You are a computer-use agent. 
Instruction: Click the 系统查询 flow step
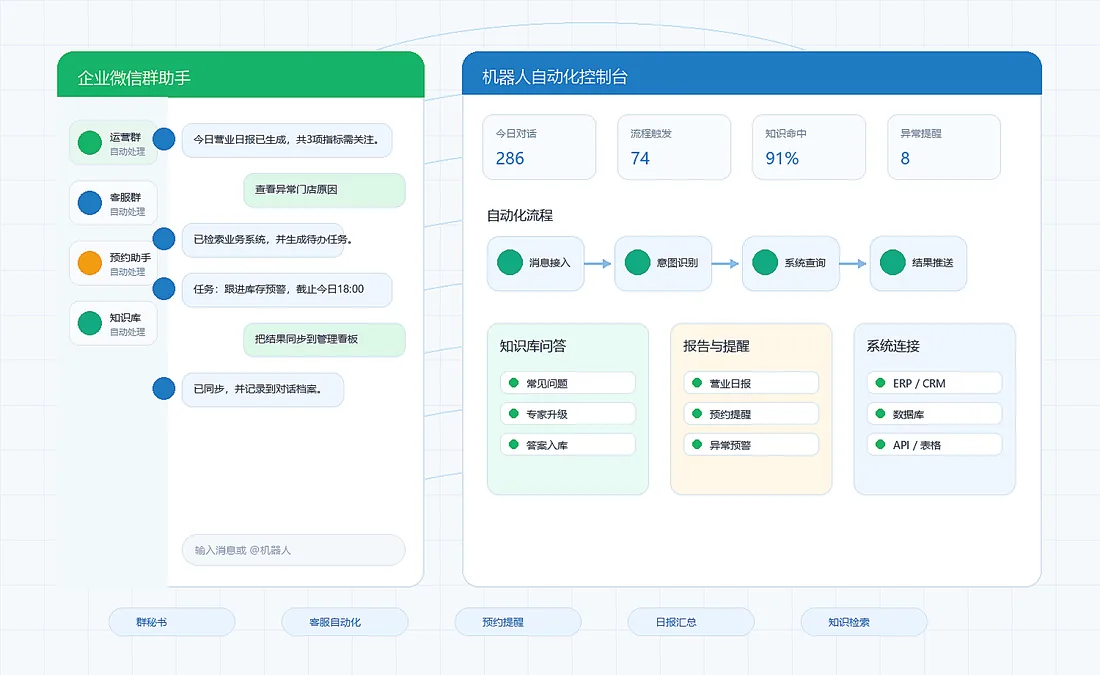coord(791,263)
